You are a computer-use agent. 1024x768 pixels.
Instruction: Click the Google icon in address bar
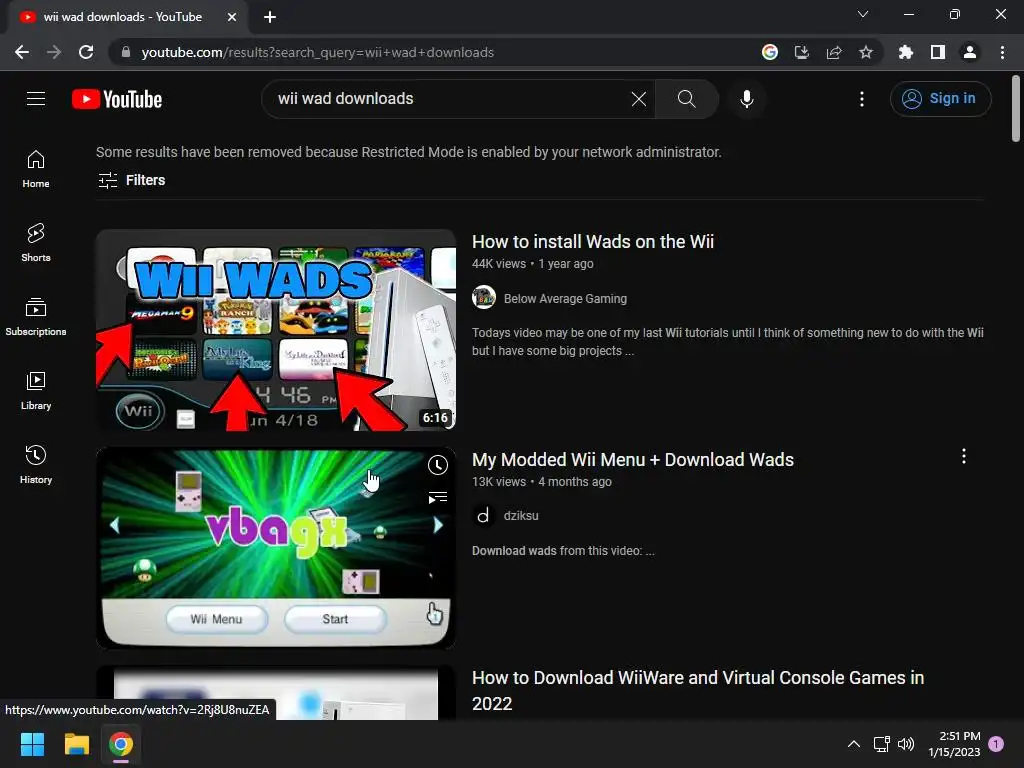point(770,52)
